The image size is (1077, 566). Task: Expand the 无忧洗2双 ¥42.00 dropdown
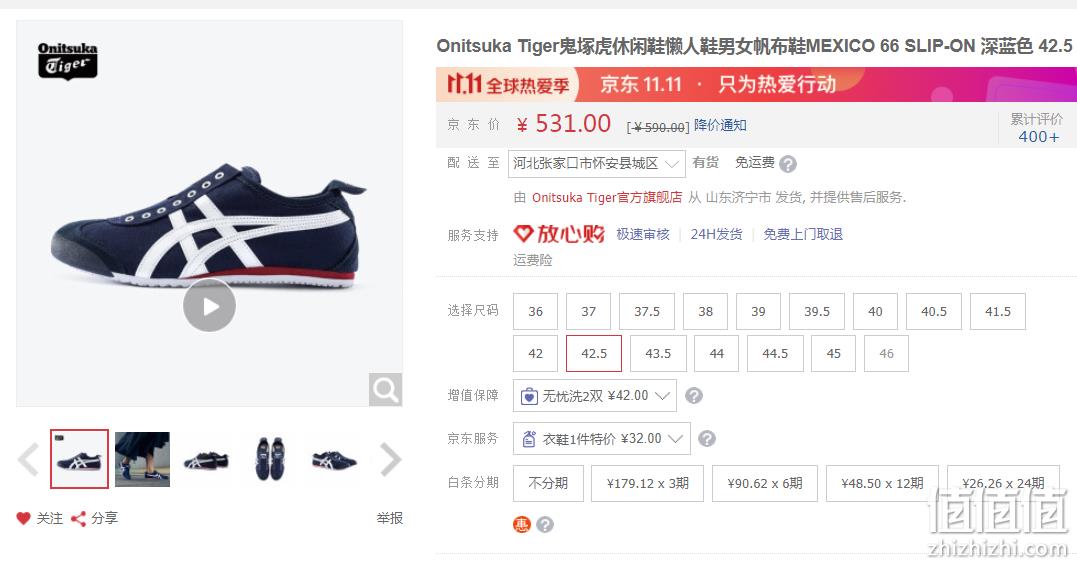pos(595,396)
